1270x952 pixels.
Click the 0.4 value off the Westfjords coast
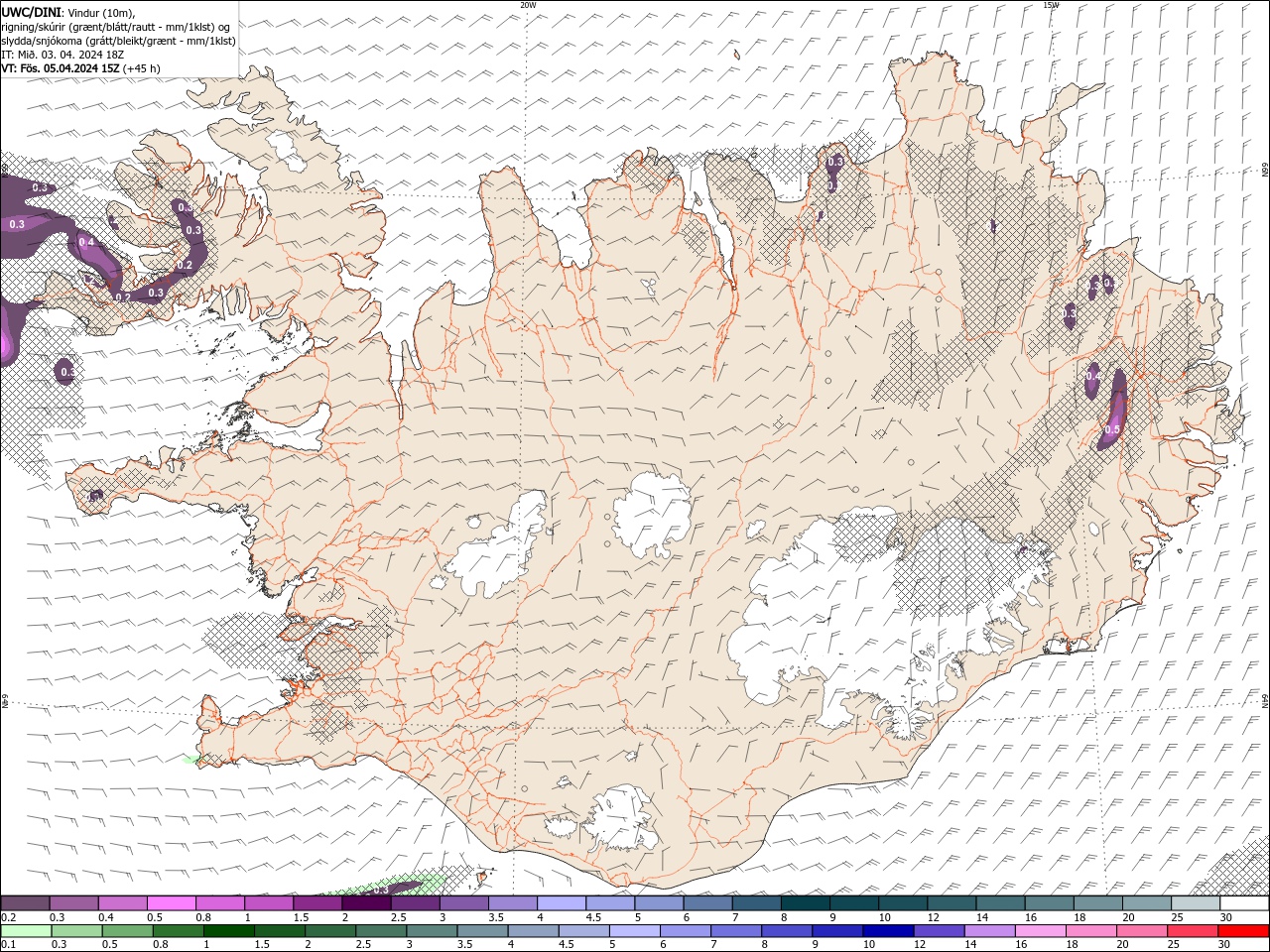pyautogui.click(x=86, y=242)
